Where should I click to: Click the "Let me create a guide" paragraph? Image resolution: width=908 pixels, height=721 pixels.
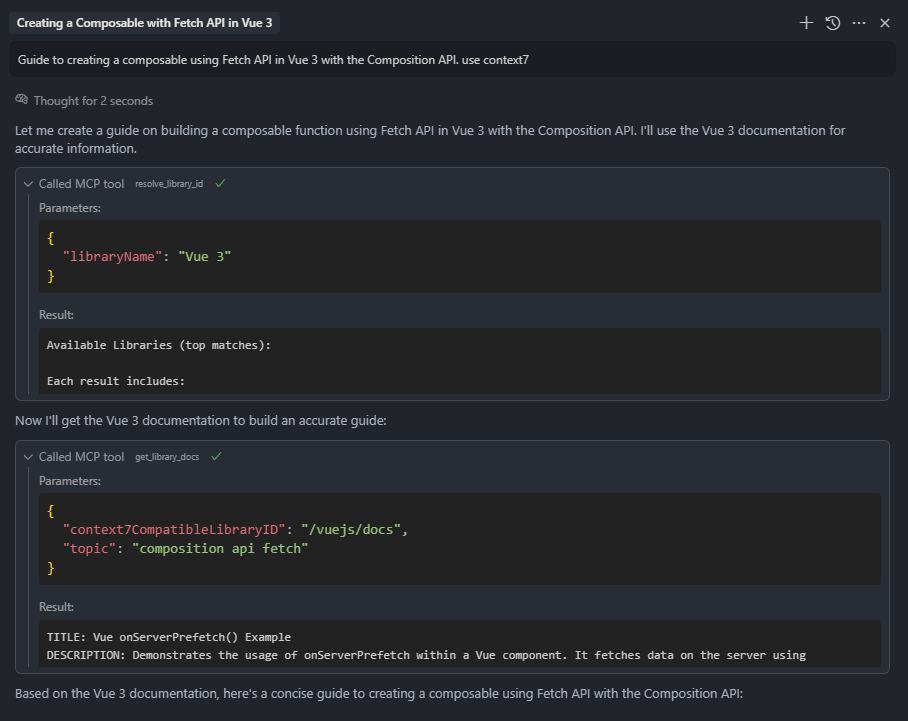coord(430,139)
